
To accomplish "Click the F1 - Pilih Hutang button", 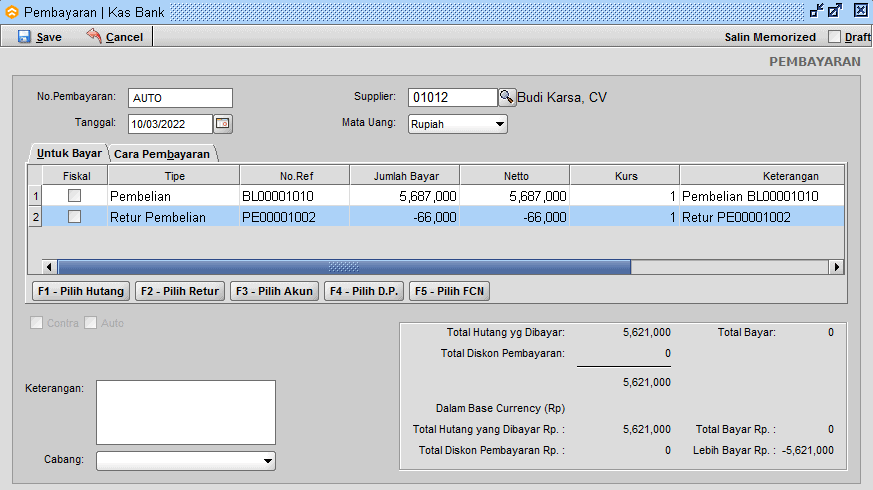I will click(x=81, y=291).
